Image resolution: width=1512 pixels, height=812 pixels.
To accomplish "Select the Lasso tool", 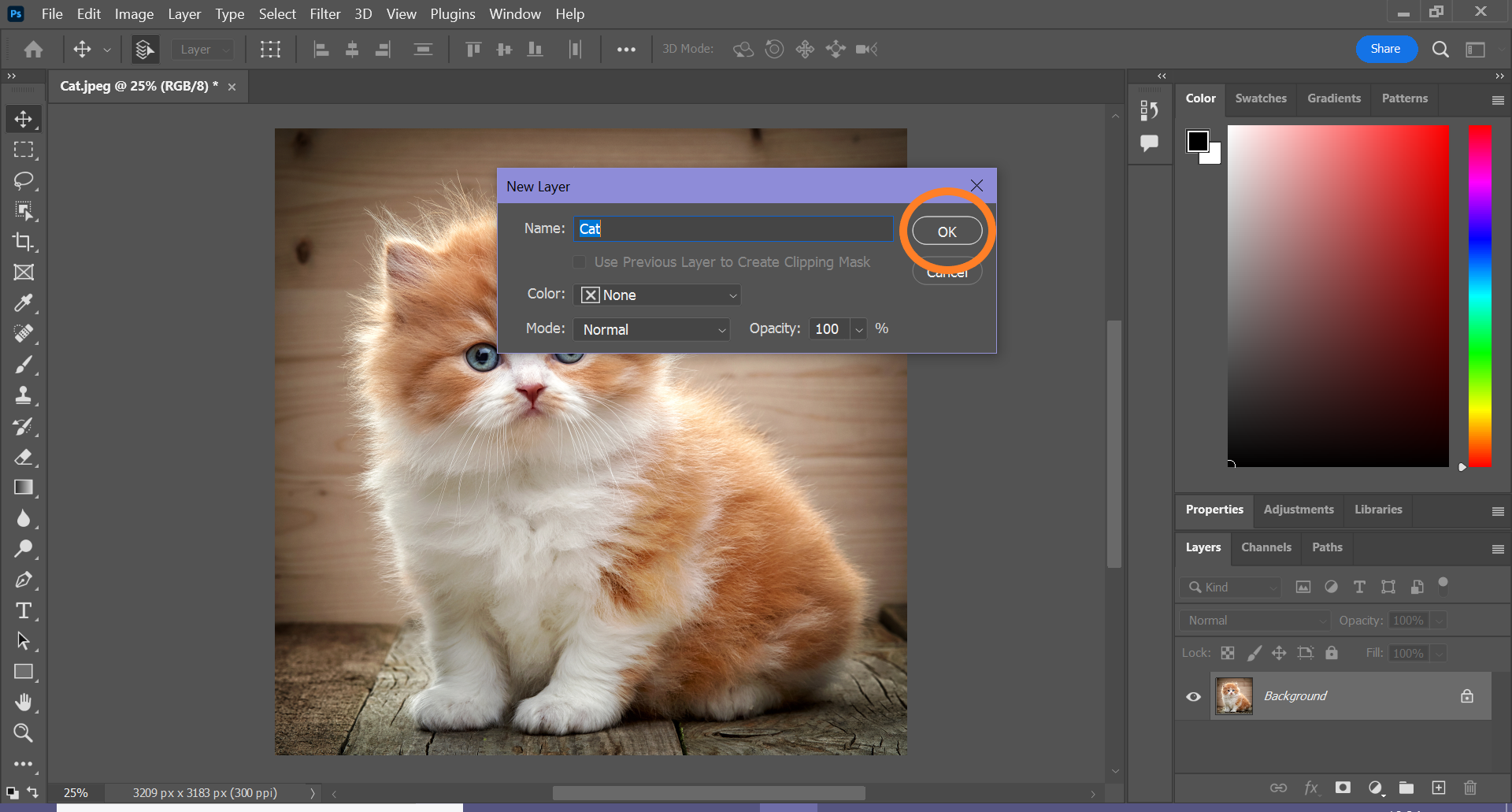I will (x=23, y=180).
